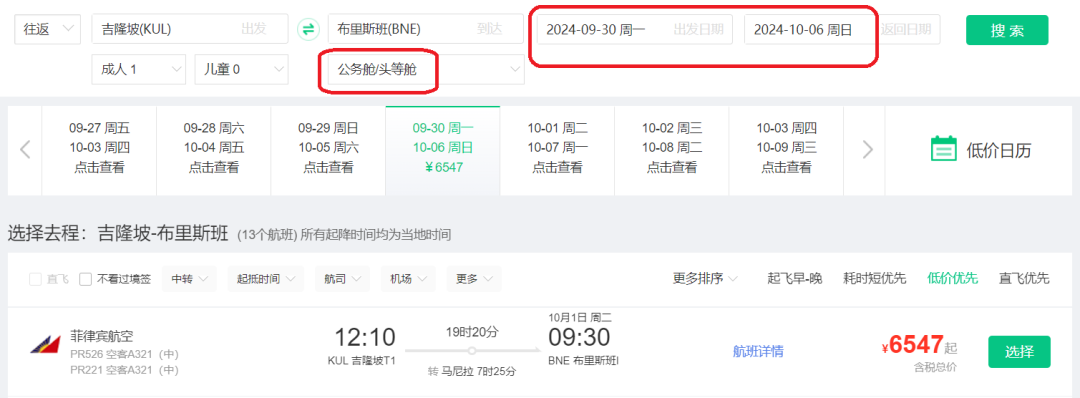The height and width of the screenshot is (398, 1080).
Task: Expand the 航司 airline filter
Action: 342,279
